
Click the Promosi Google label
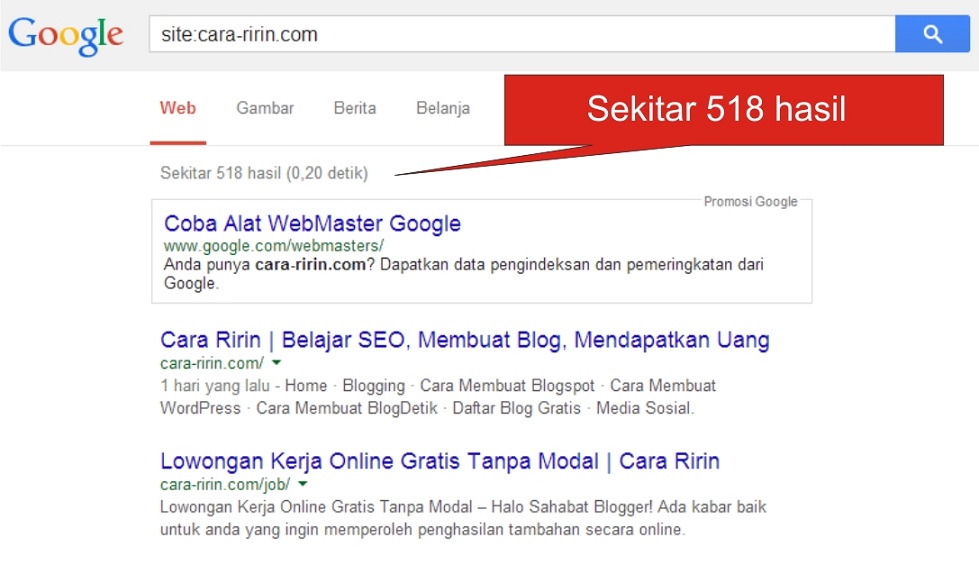(x=750, y=201)
